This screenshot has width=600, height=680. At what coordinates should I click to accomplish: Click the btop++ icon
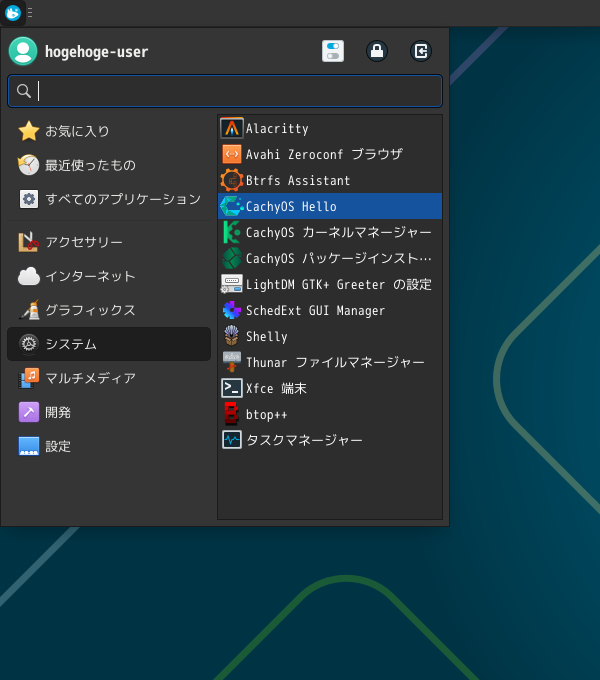(232, 414)
